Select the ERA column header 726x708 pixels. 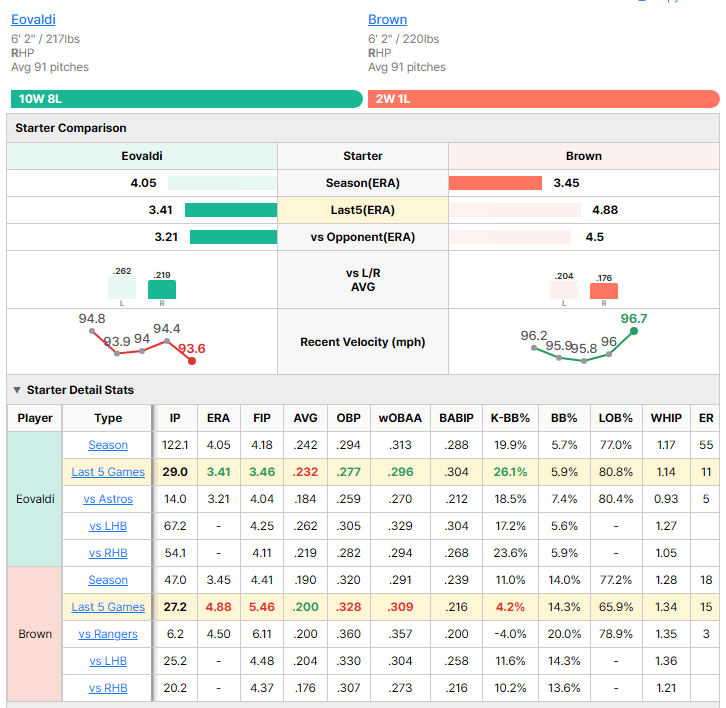[x=218, y=418]
